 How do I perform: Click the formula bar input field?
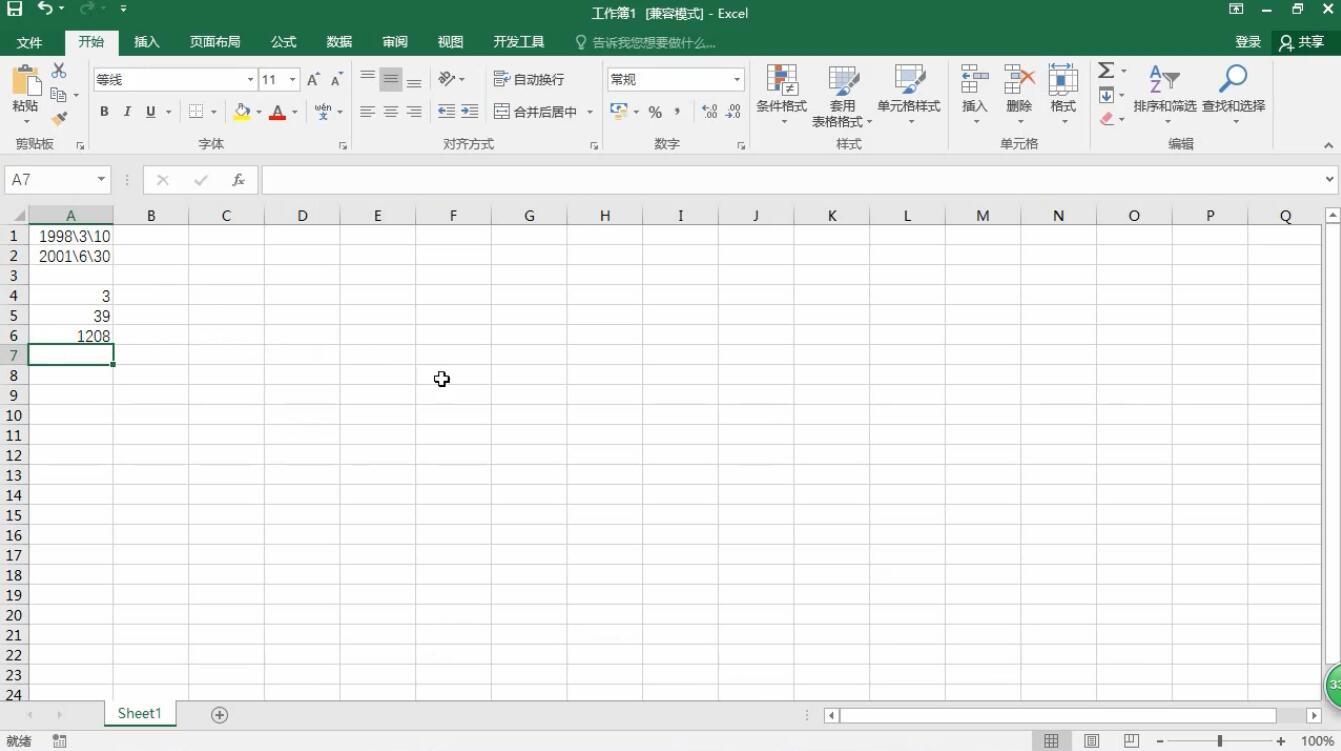790,180
